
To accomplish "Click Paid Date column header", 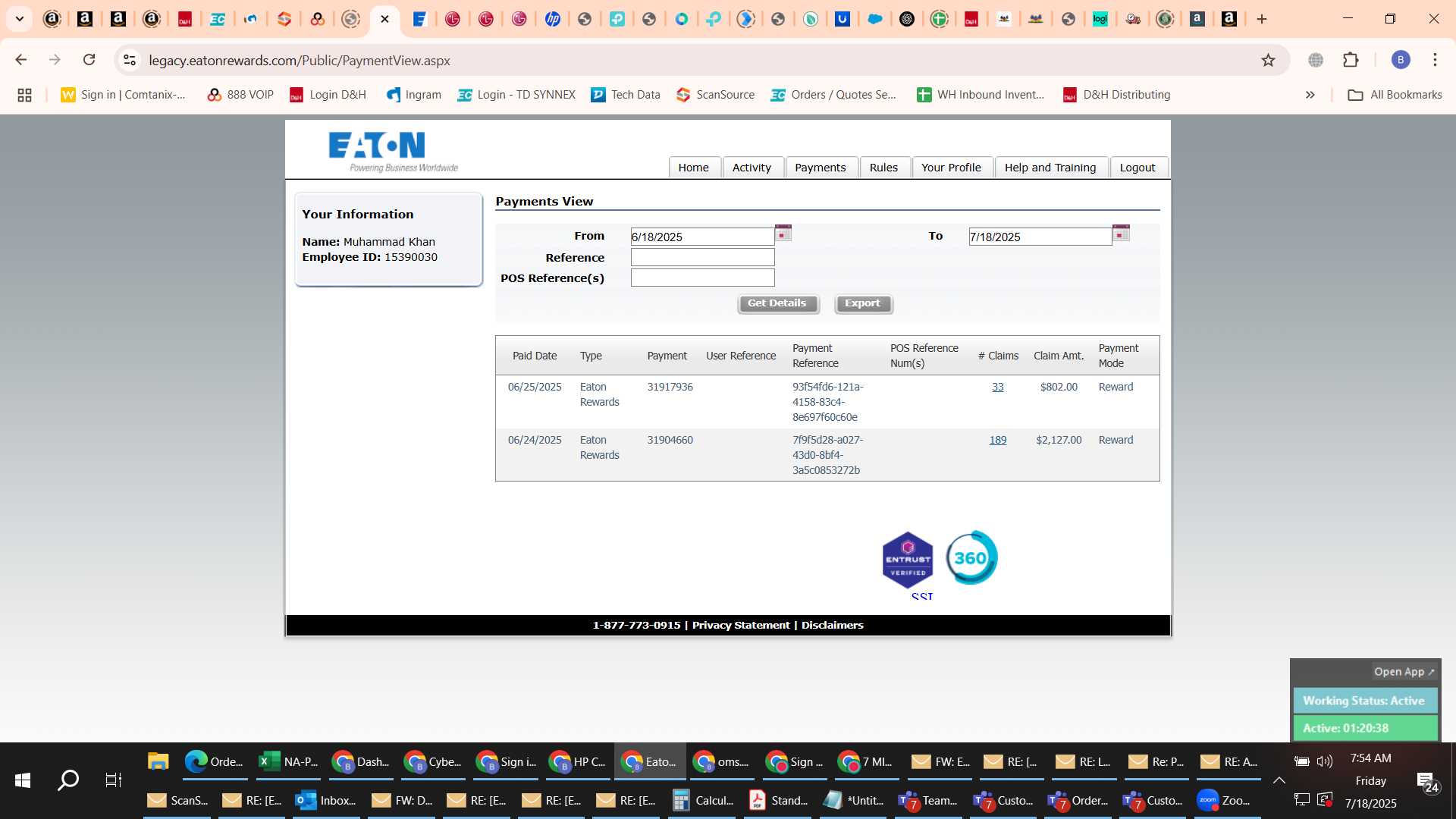I will (x=535, y=356).
